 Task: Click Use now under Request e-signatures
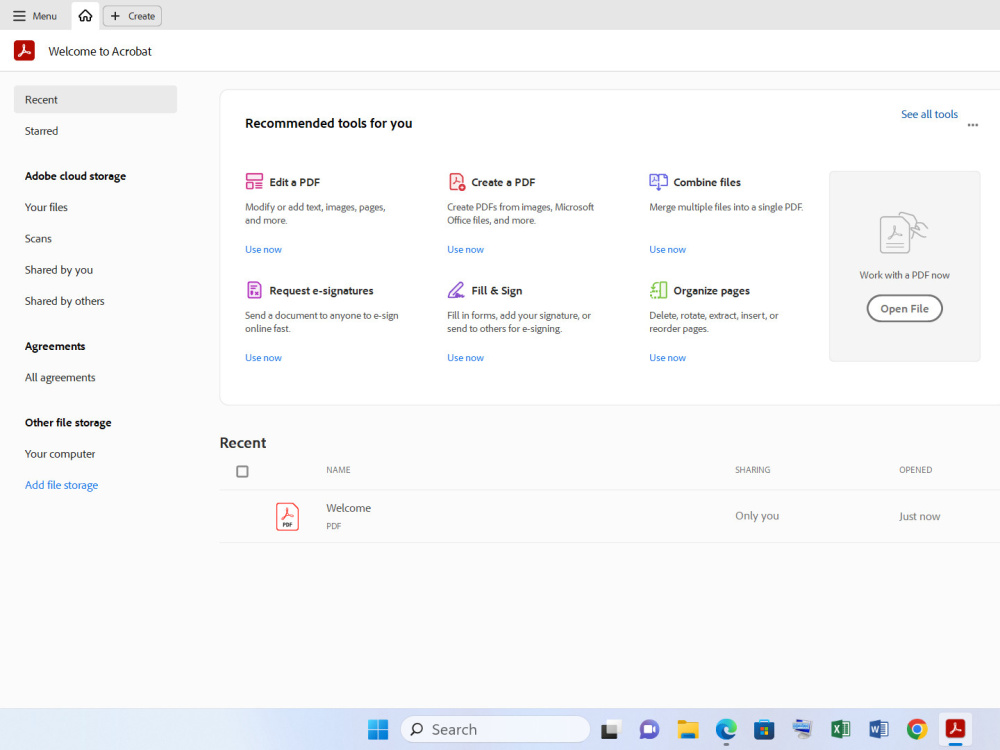(263, 358)
